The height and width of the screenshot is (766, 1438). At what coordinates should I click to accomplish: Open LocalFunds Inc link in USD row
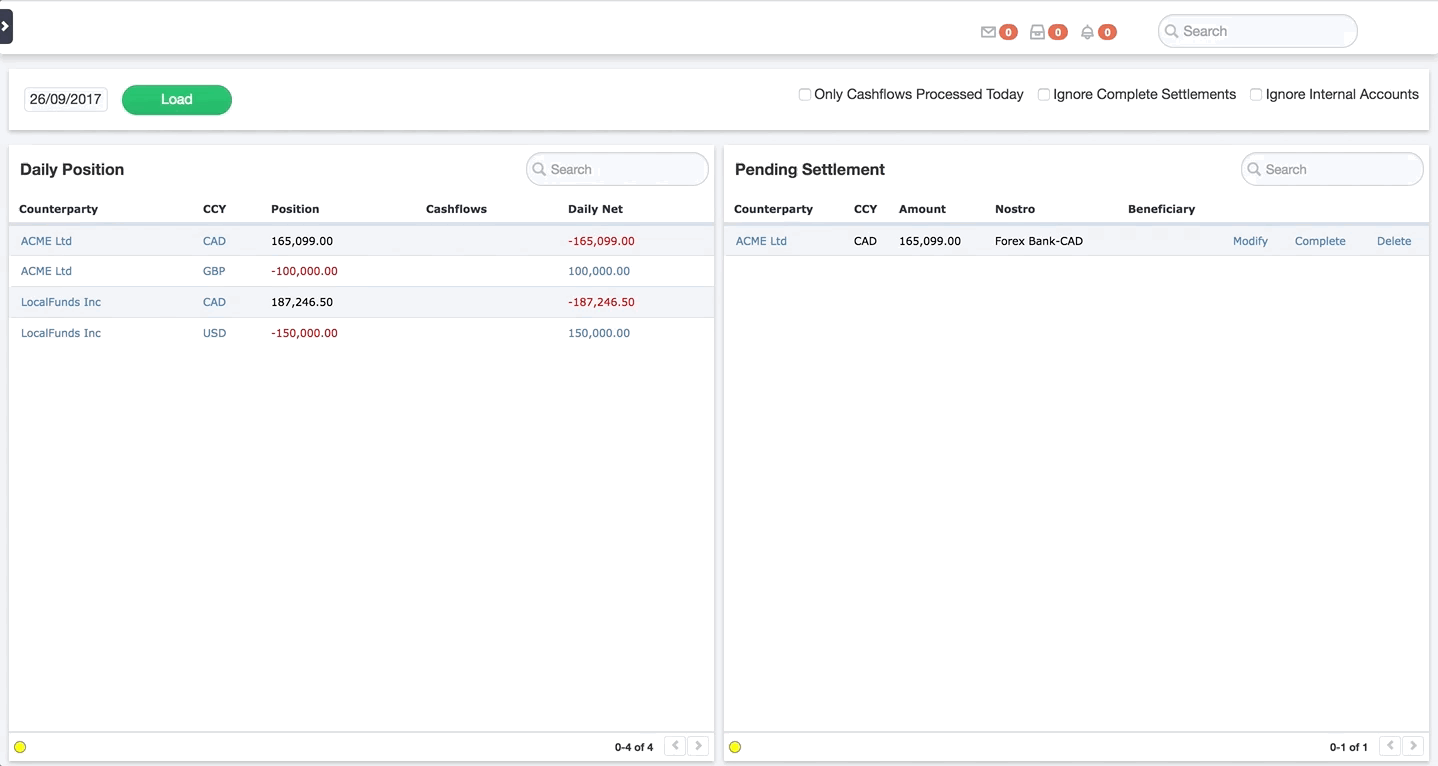pyautogui.click(x=61, y=333)
